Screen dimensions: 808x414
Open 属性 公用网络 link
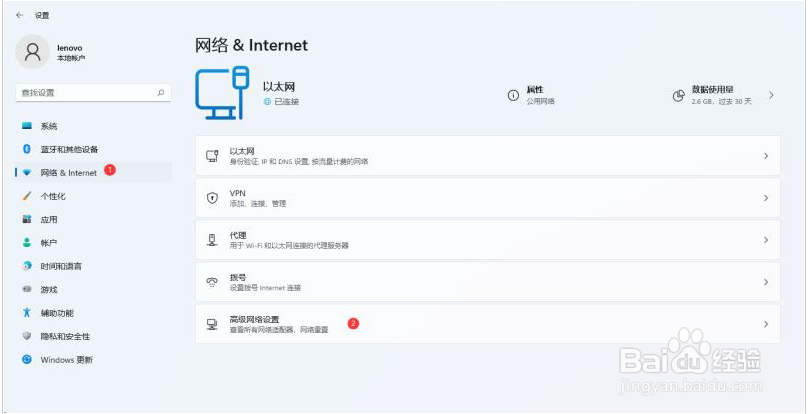[531, 95]
